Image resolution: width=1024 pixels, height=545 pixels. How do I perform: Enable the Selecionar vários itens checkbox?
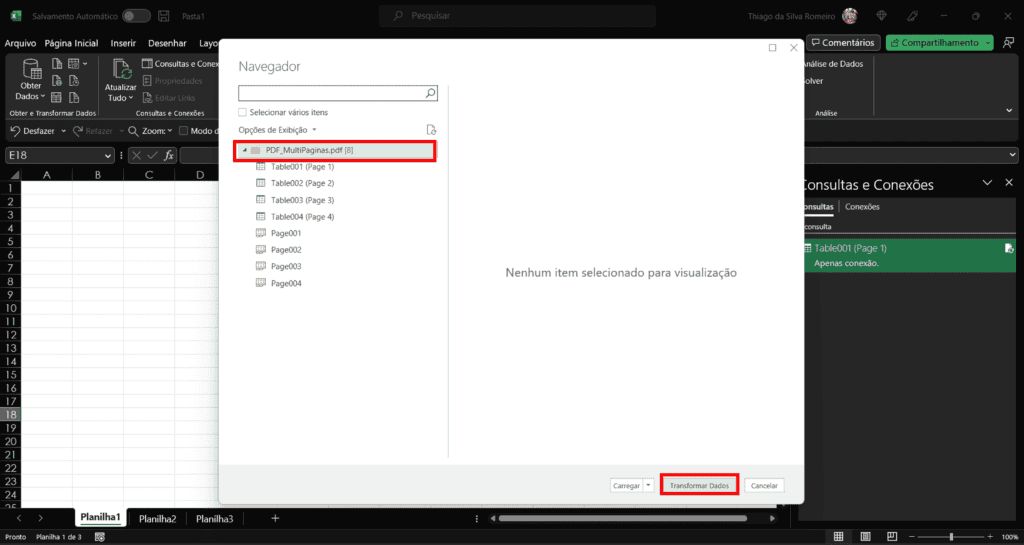[x=243, y=112]
